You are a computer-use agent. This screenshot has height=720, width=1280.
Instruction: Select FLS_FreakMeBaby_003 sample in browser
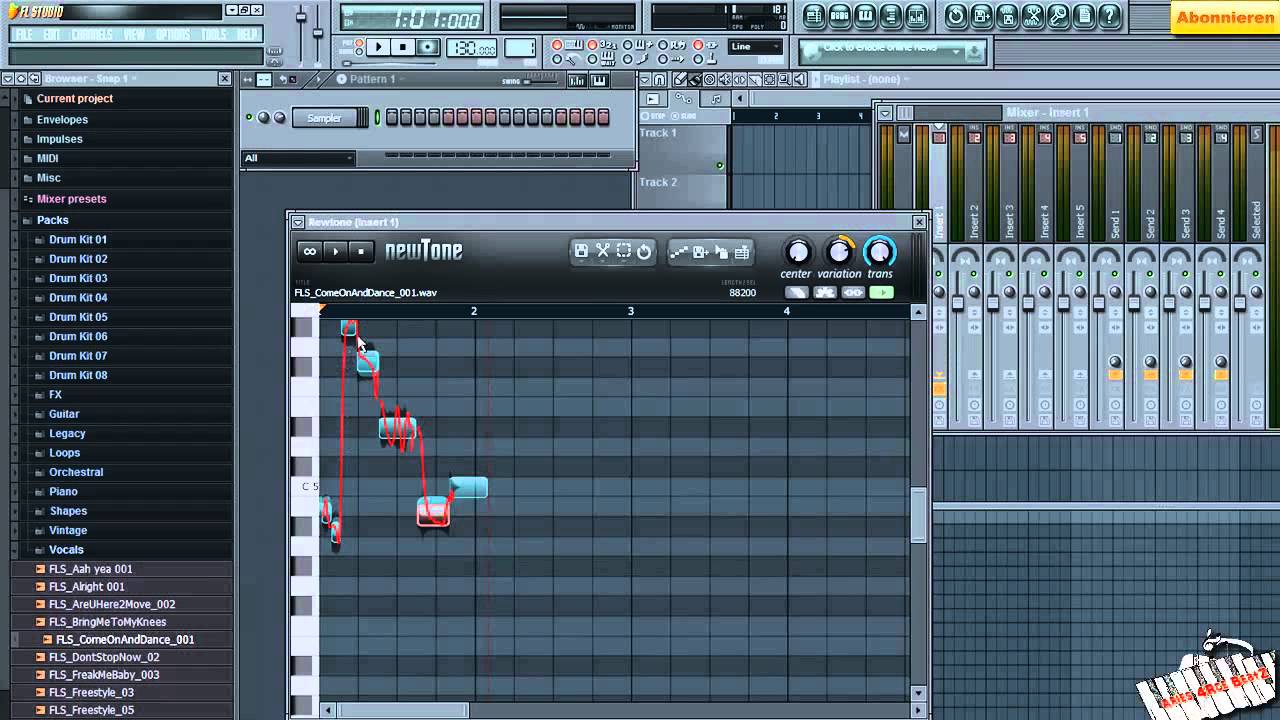104,675
